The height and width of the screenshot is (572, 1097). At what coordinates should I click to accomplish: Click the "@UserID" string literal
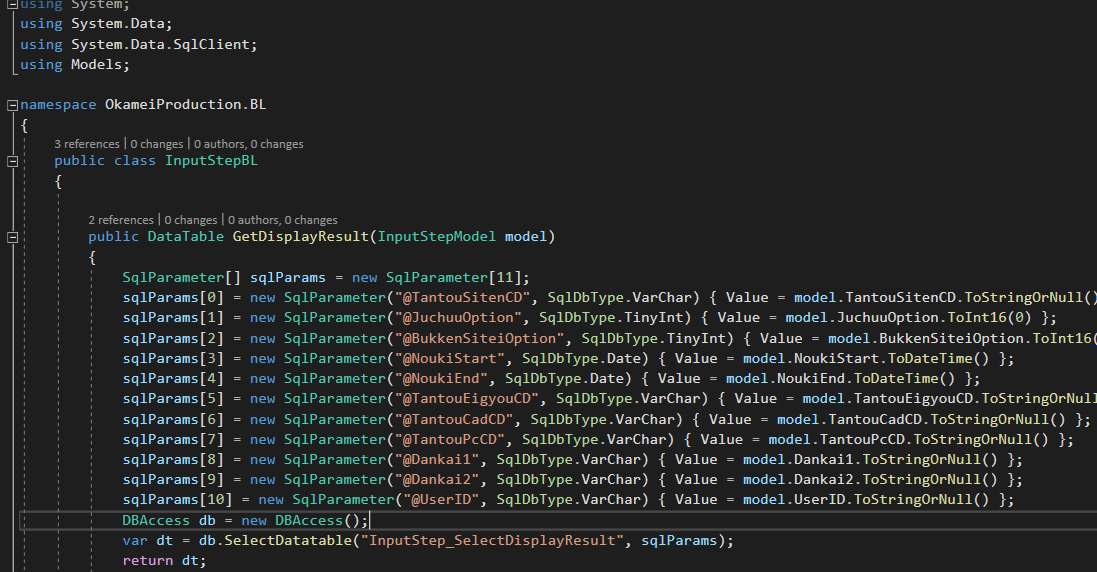[x=441, y=500]
